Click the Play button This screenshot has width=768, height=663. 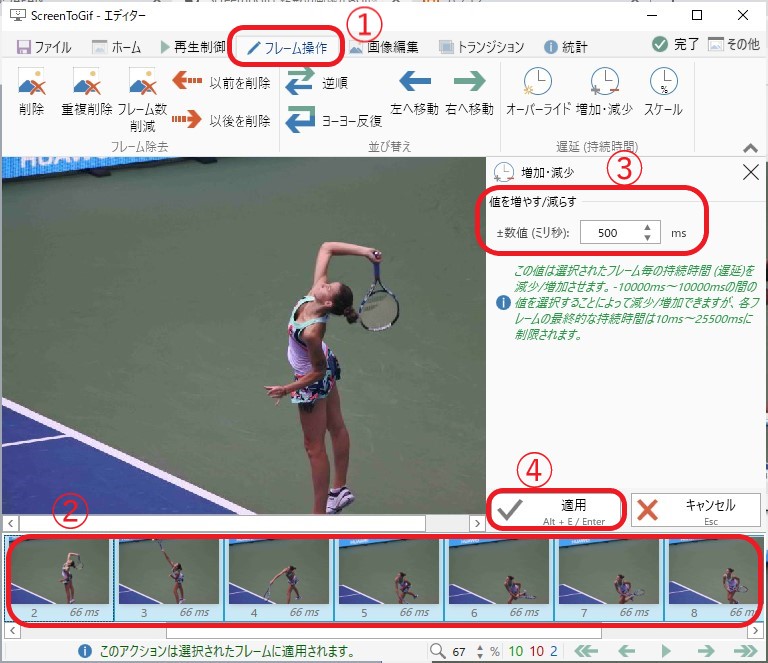click(x=666, y=651)
